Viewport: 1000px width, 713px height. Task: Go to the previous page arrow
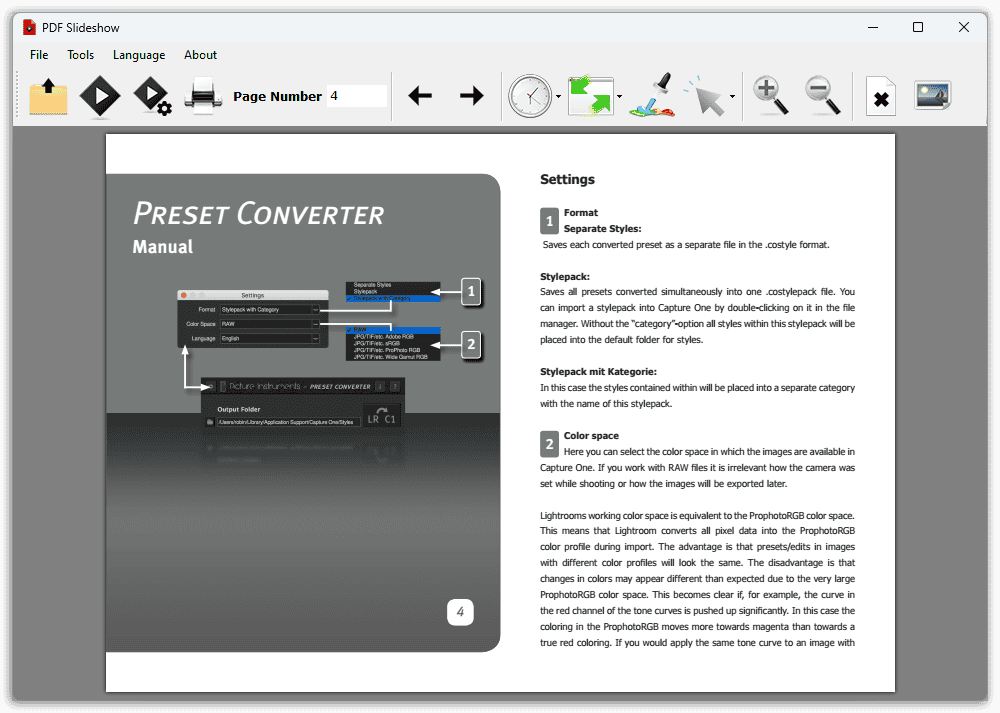click(x=420, y=96)
